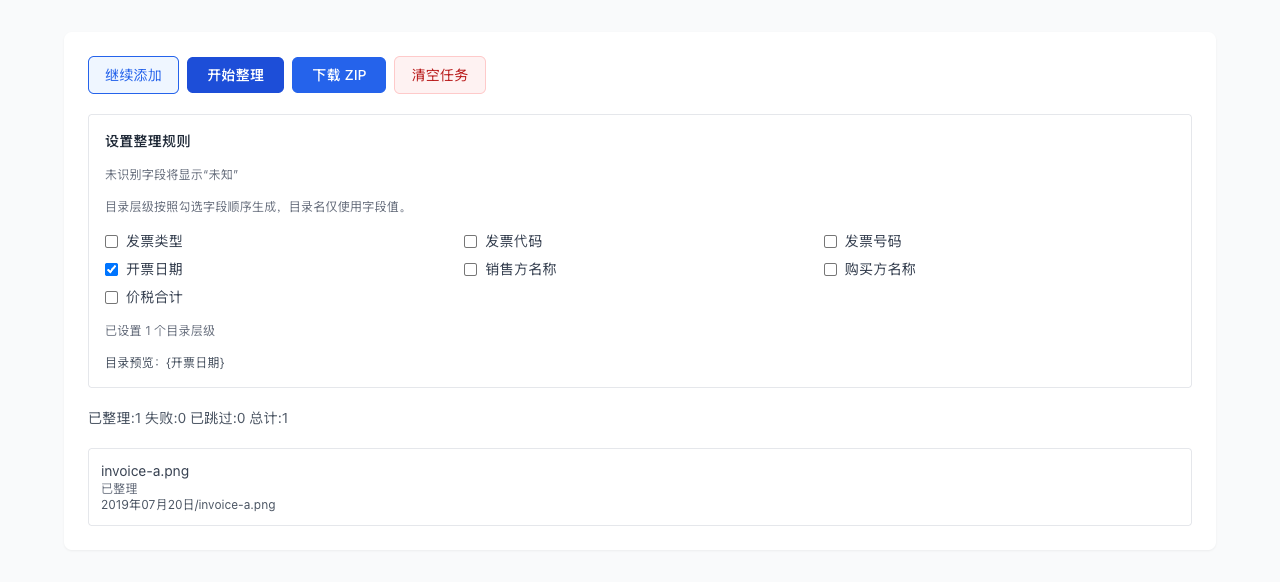Click the 2019年07月20日/invoice-a.png output path
Image resolution: width=1280 pixels, height=582 pixels.
click(x=188, y=504)
